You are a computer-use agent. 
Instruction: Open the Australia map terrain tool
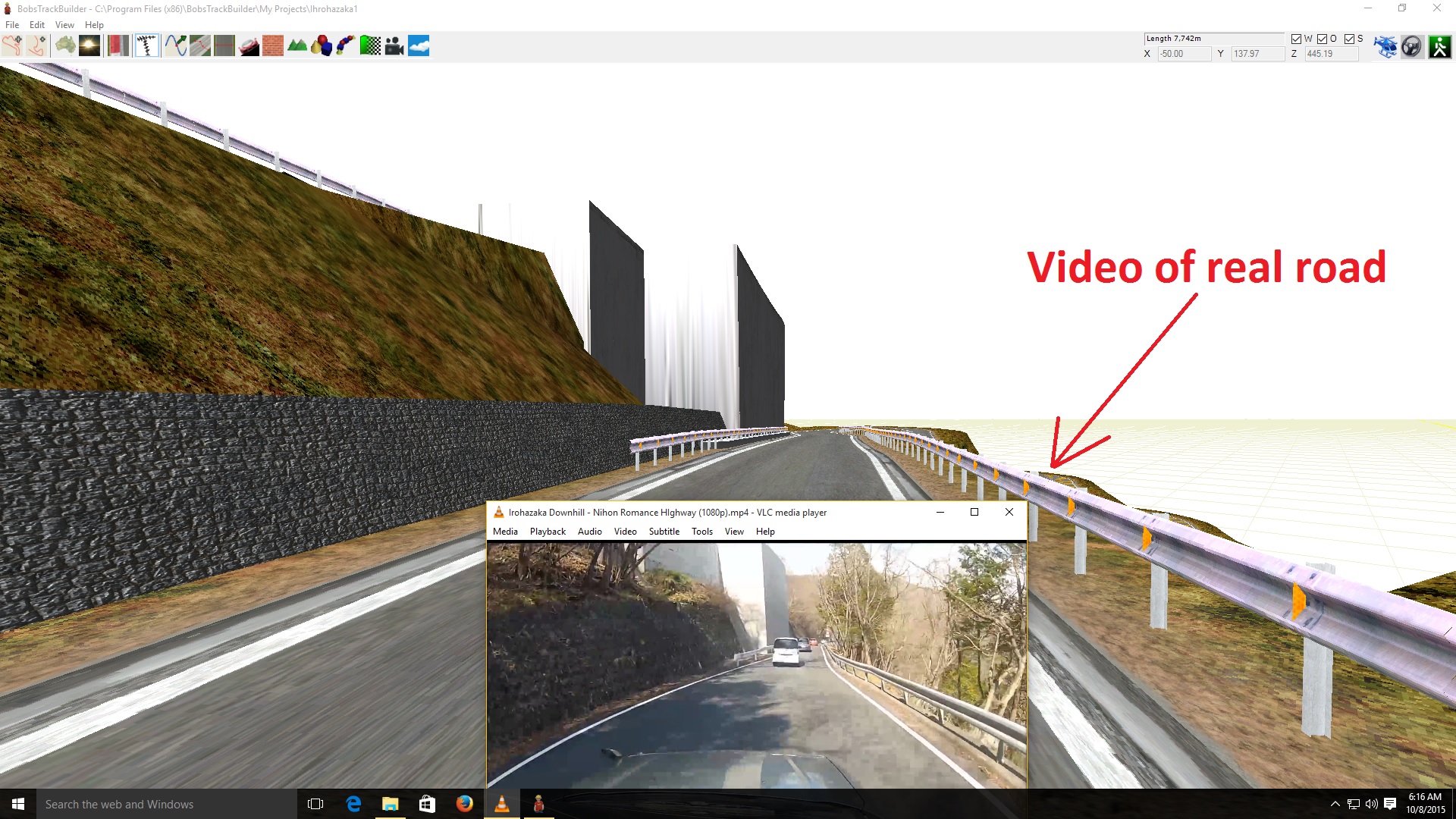click(x=65, y=45)
